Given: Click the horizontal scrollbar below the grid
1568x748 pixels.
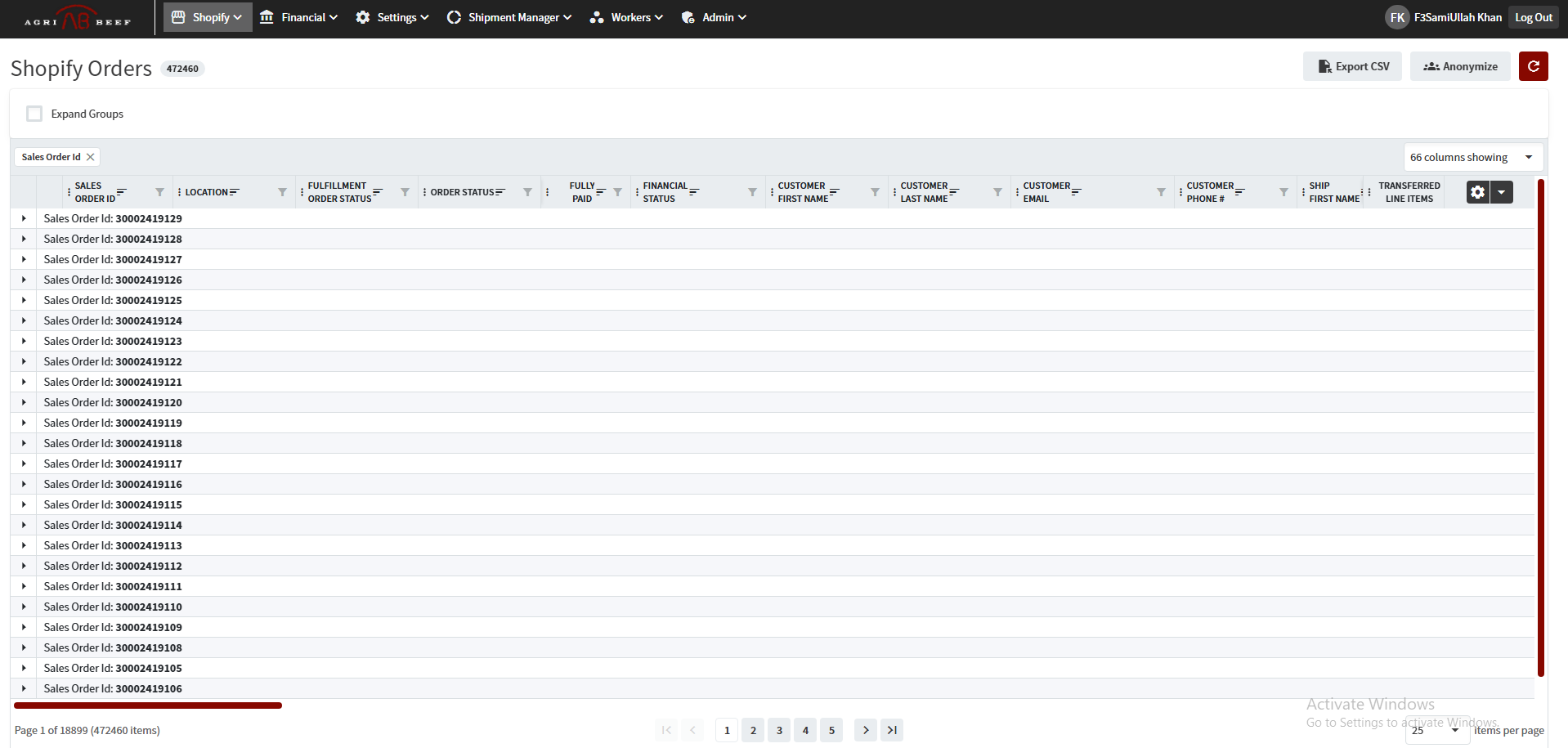Looking at the screenshot, I should click(148, 705).
